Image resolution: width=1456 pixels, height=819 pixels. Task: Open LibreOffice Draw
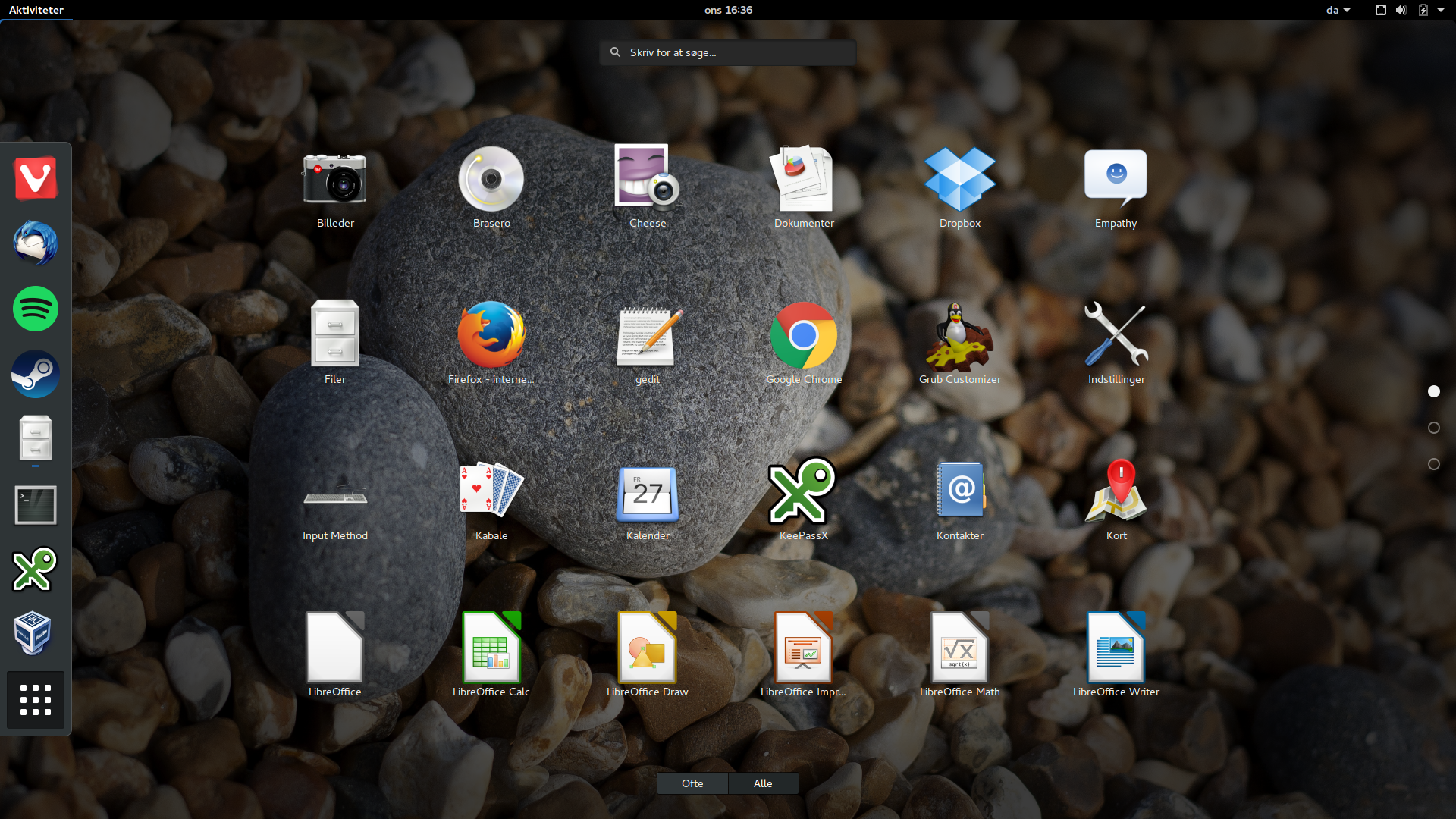click(648, 656)
